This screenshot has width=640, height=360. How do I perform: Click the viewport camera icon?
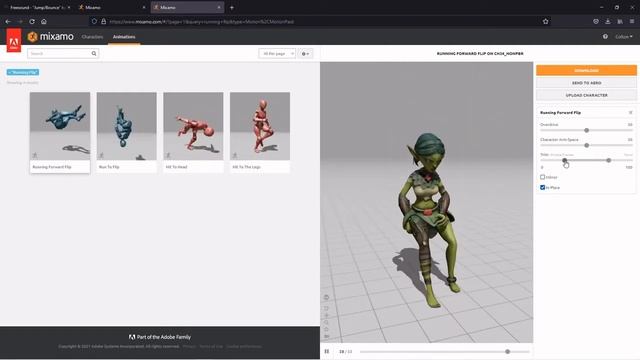326,336
